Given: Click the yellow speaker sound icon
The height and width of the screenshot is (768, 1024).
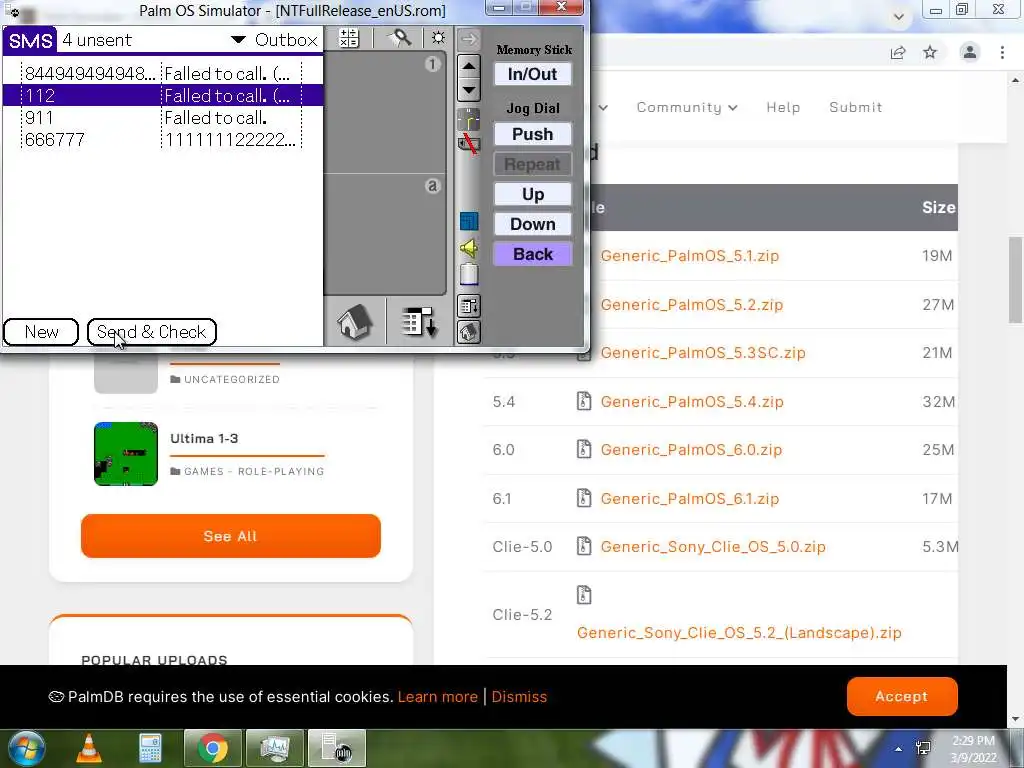Looking at the screenshot, I should click(x=469, y=248).
